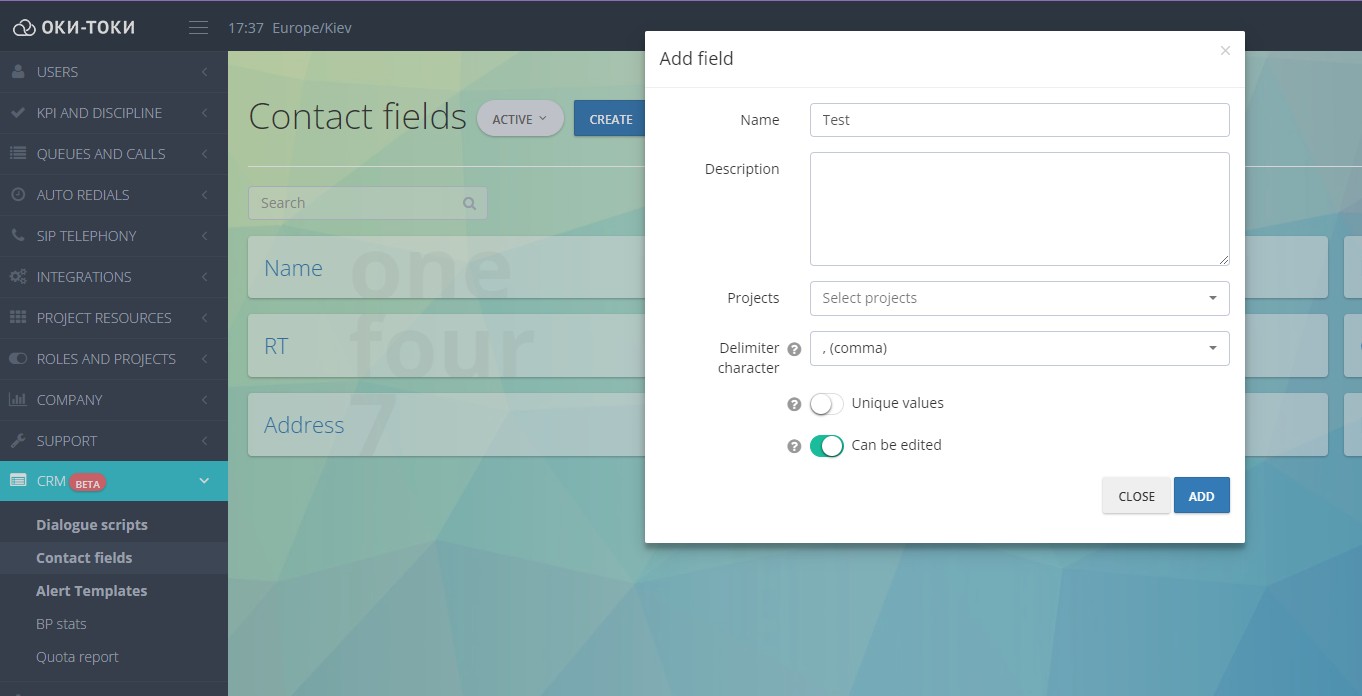Click the Auto Redials clock icon
The height and width of the screenshot is (696, 1362).
(x=18, y=195)
